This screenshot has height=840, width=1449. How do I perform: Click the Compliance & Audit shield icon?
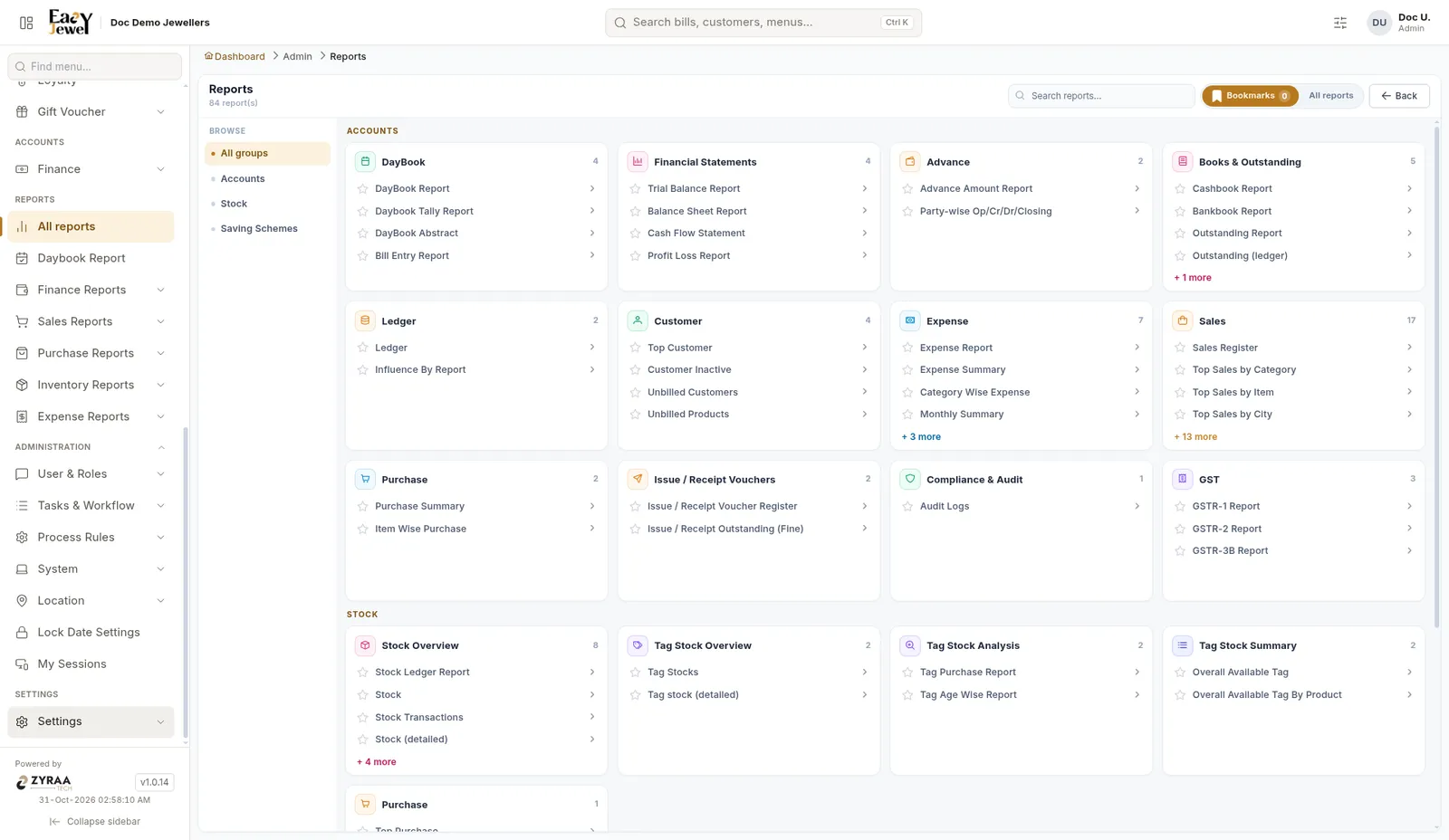[910, 479]
